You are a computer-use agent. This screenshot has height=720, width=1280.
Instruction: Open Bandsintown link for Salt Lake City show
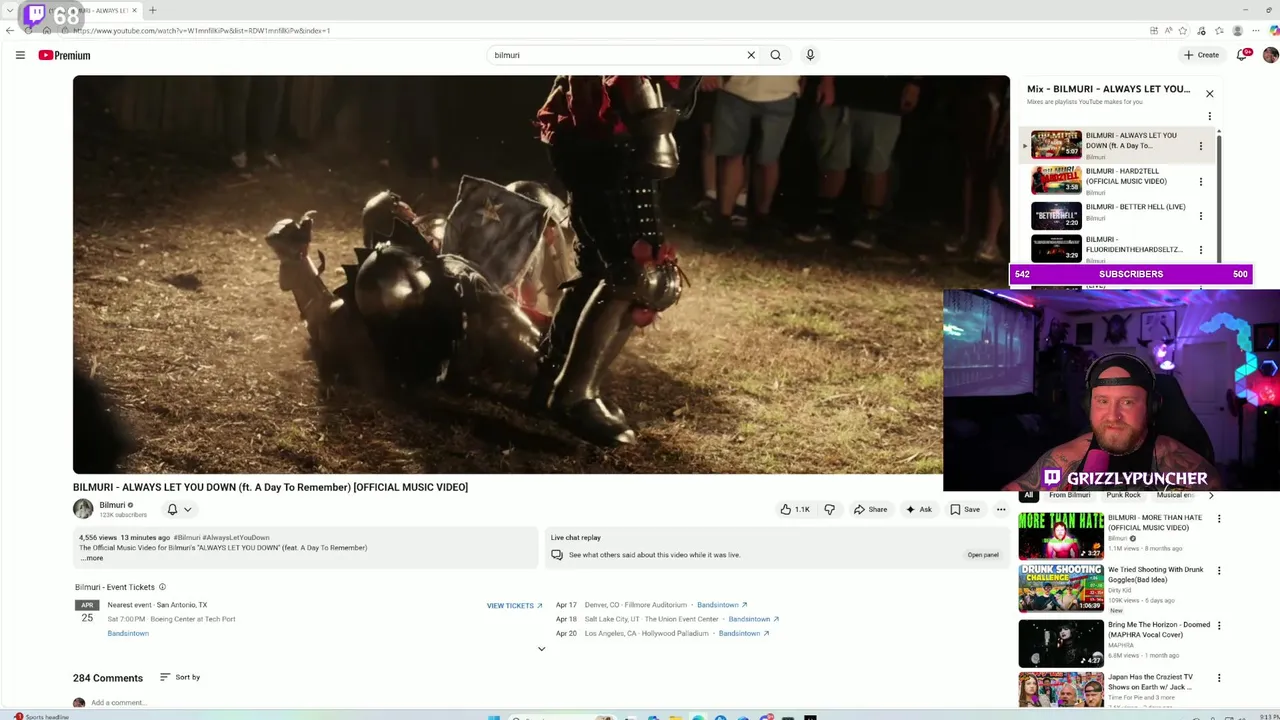[x=753, y=619]
